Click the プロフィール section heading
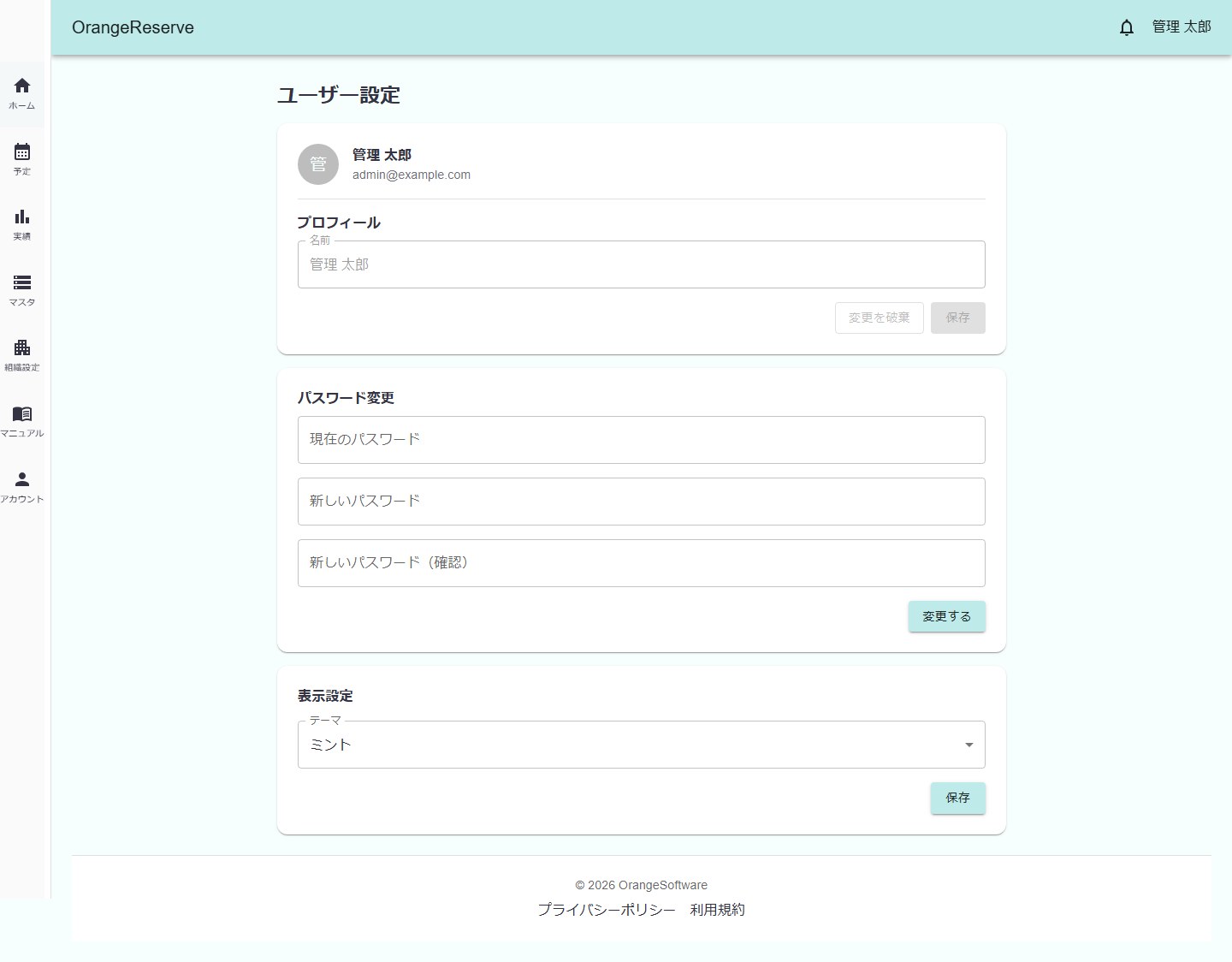The width and height of the screenshot is (1232, 962). (339, 223)
